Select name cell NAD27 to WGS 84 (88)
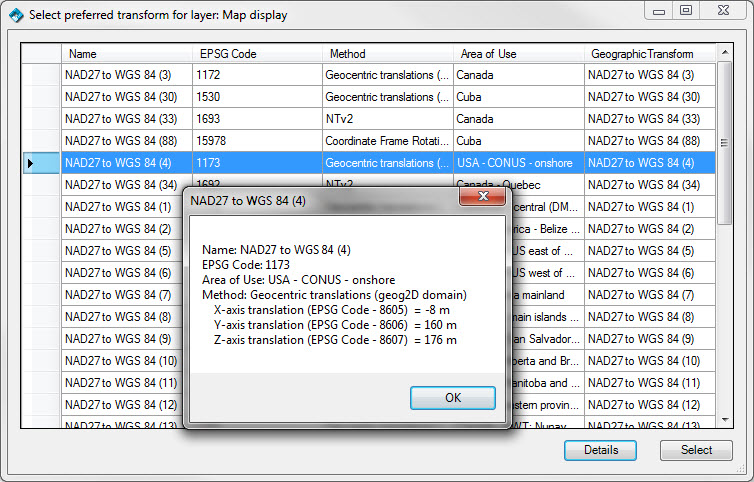754x482 pixels. pyautogui.click(x=127, y=141)
